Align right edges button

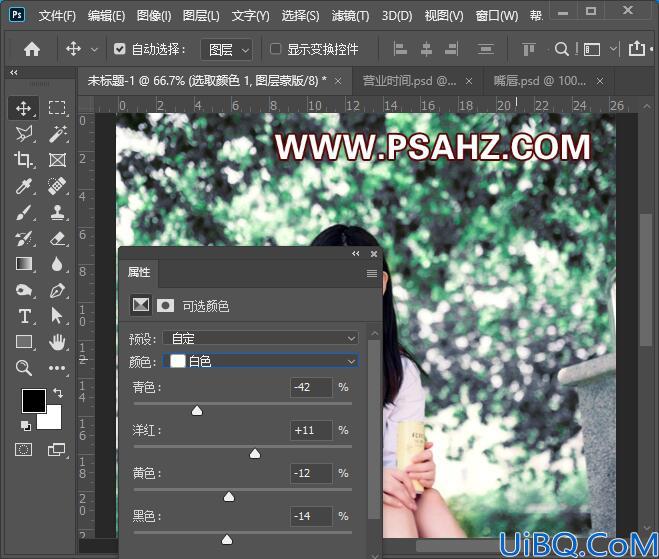coord(452,49)
